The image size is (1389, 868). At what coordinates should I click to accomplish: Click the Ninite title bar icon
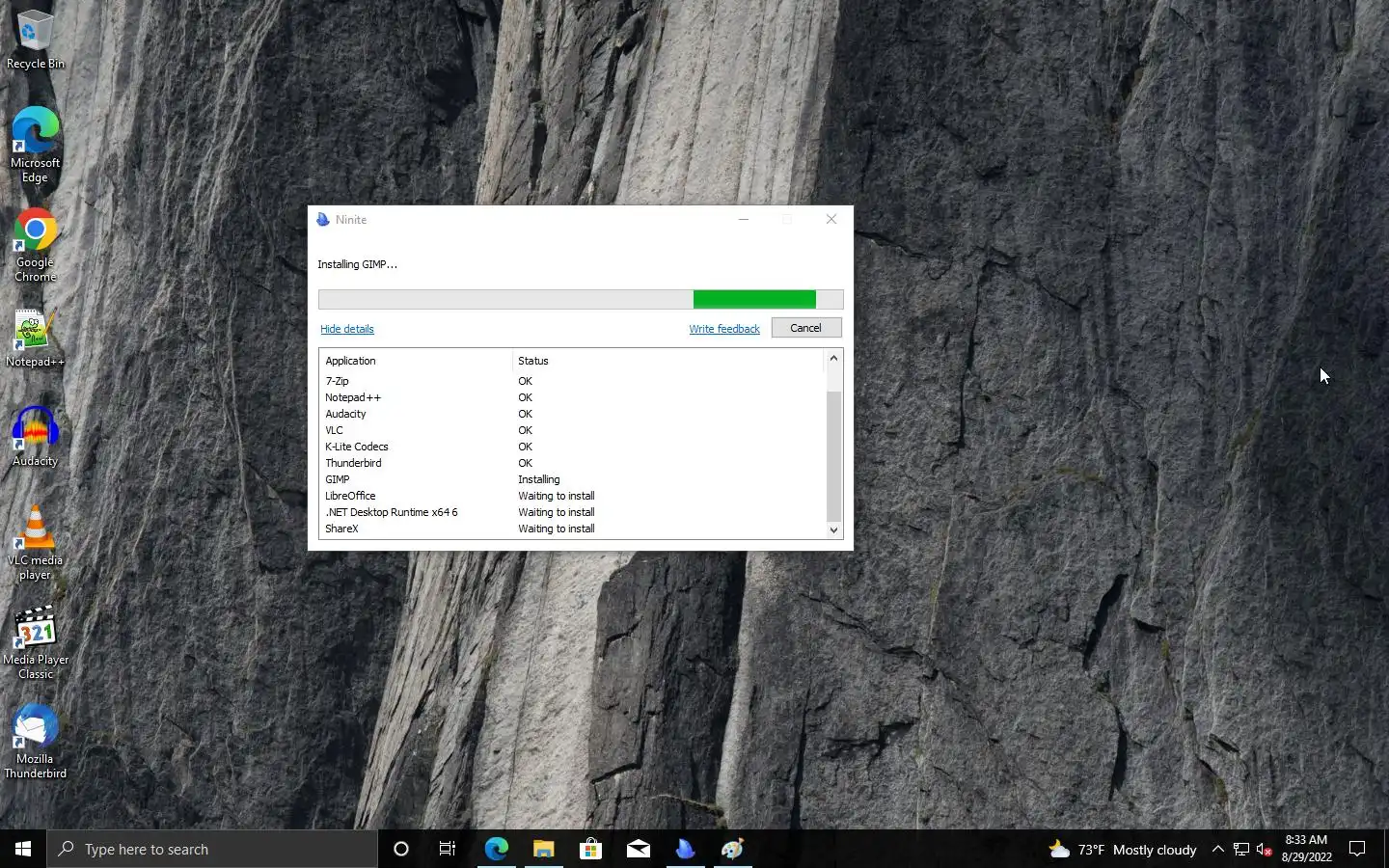323,220
